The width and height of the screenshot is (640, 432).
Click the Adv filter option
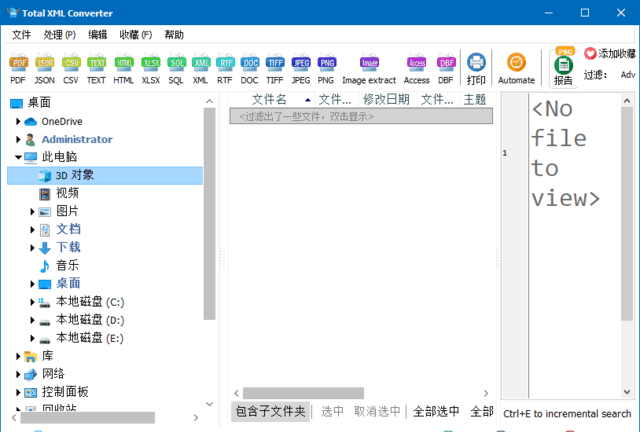(x=628, y=75)
